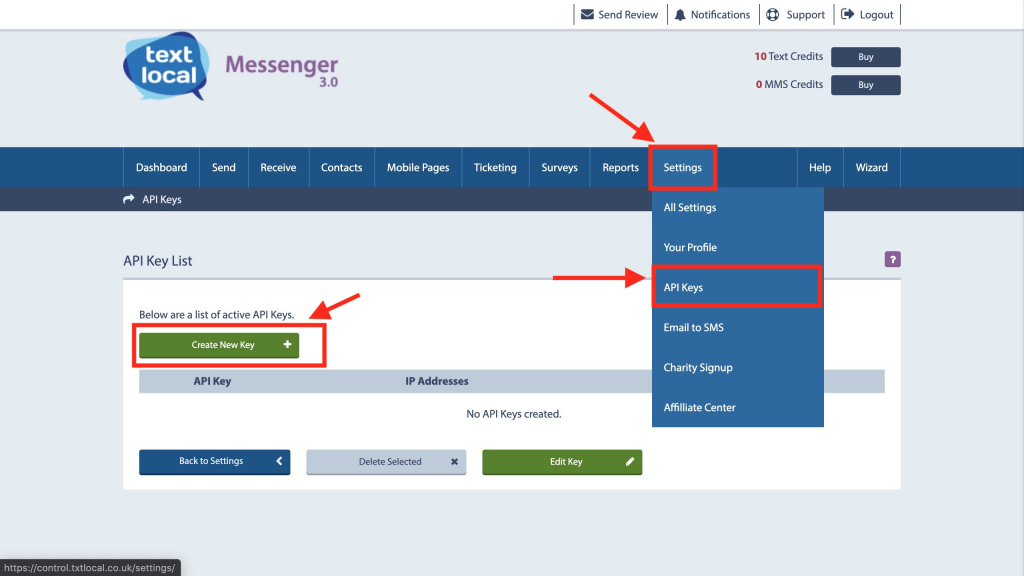This screenshot has width=1024, height=576.
Task: Click the Create New Key button
Action: [x=219, y=345]
